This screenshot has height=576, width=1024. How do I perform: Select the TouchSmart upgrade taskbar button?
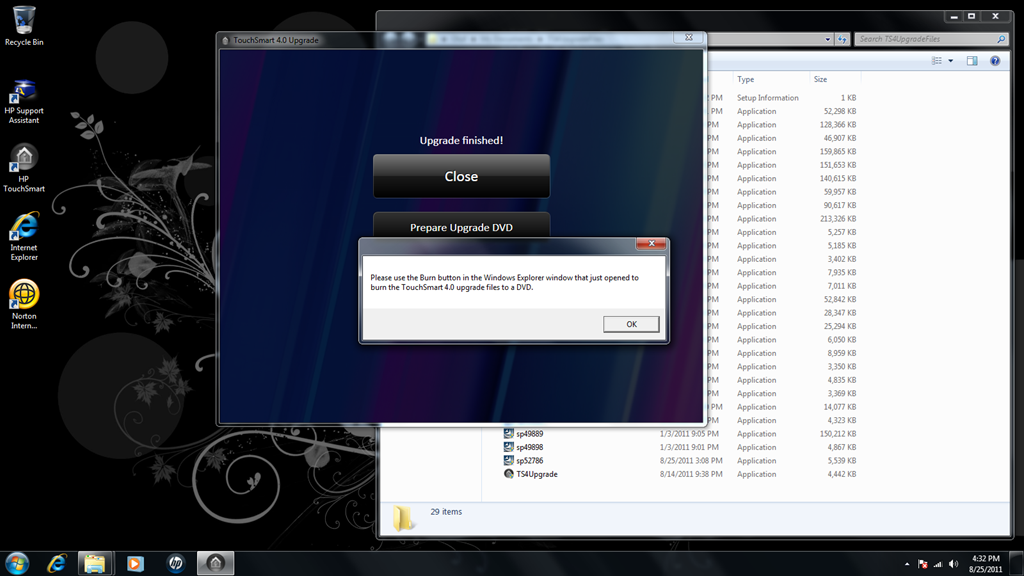216,563
